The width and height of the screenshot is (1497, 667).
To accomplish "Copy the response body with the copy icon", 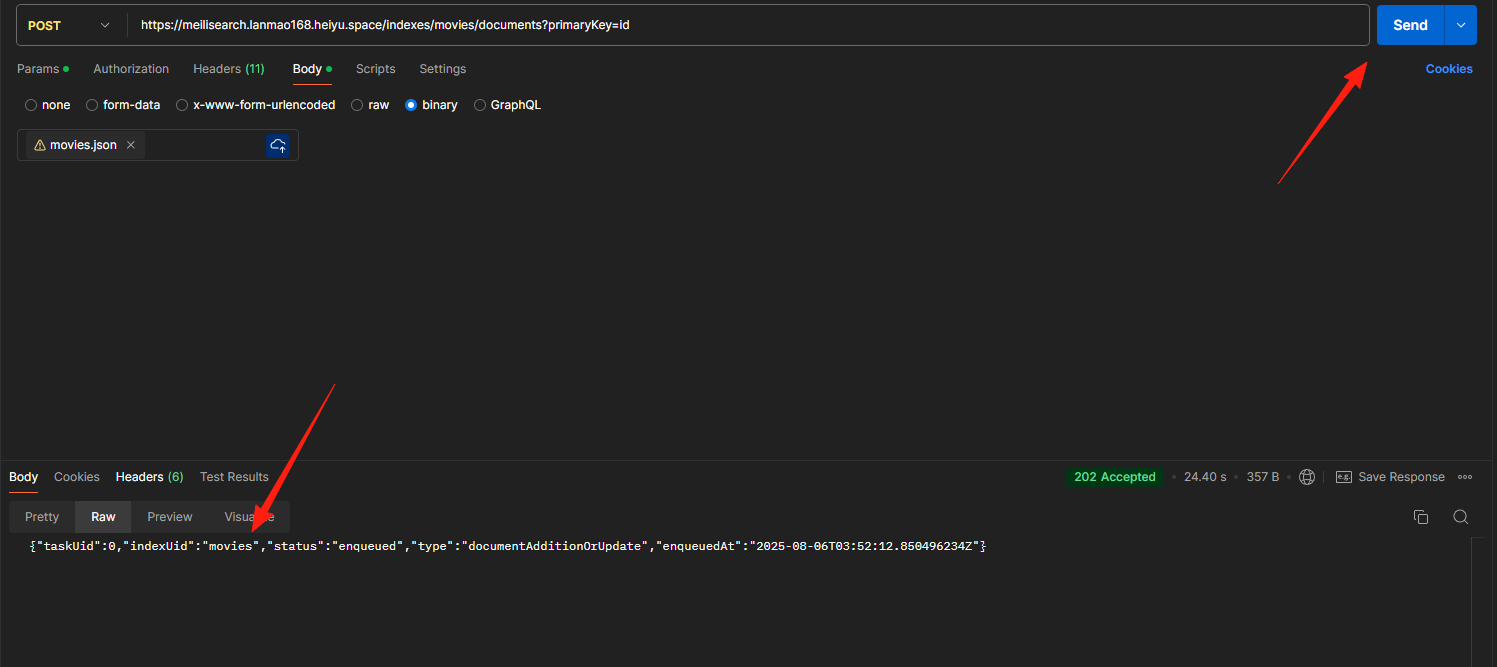I will tap(1420, 517).
